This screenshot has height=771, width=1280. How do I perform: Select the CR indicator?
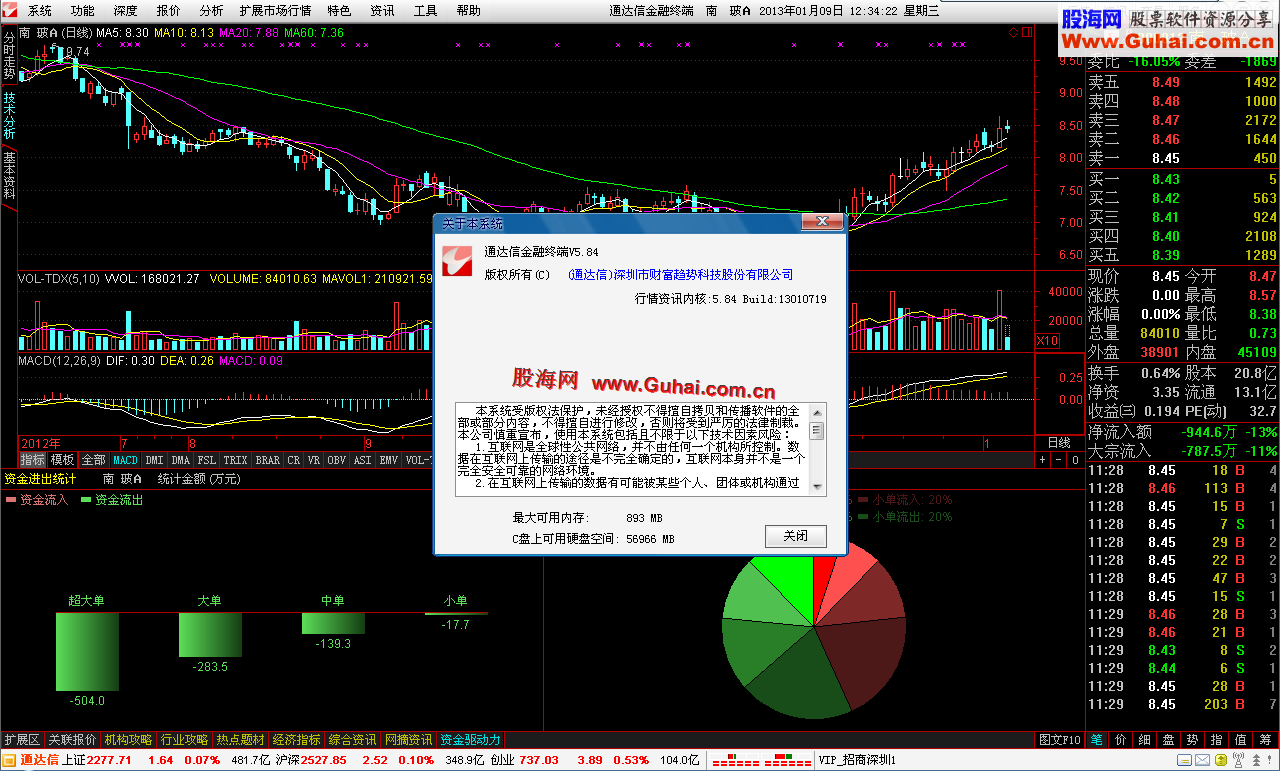[293, 460]
